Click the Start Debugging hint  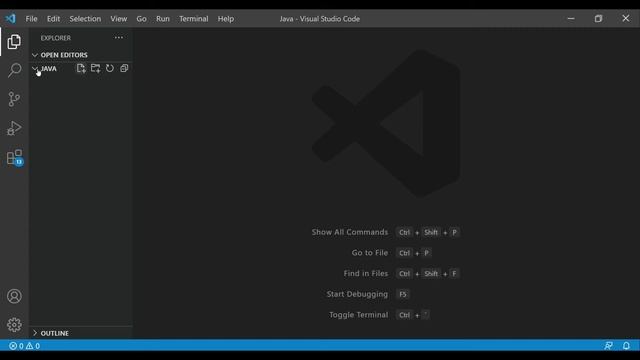[357, 294]
